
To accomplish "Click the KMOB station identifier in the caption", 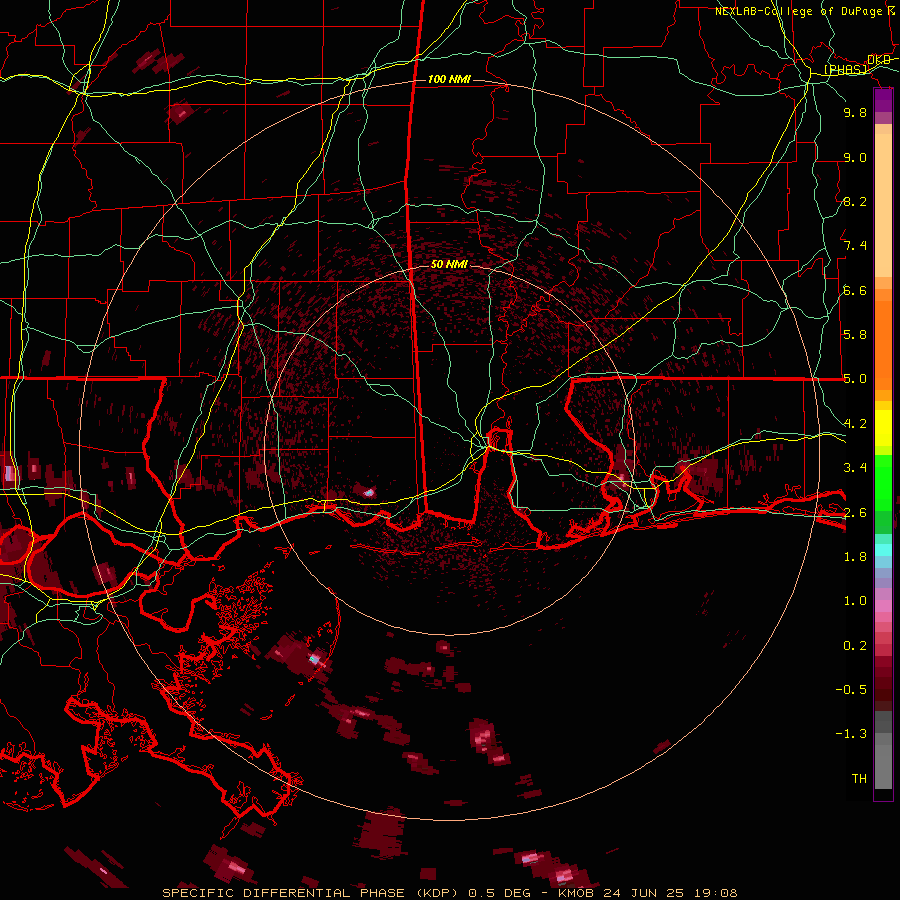I will pyautogui.click(x=576, y=893).
